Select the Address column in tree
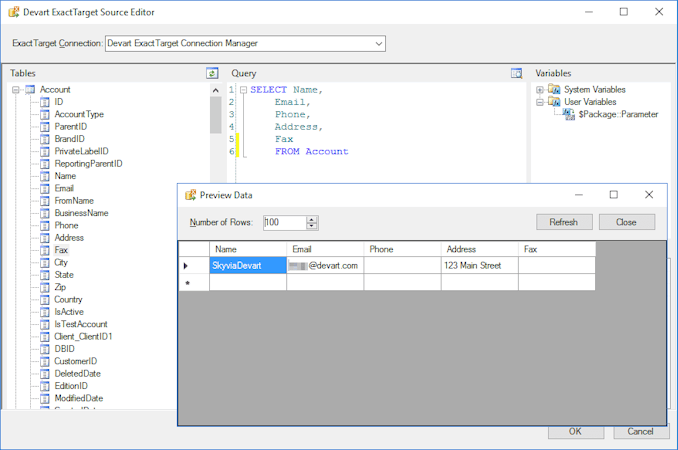 pyautogui.click(x=69, y=238)
